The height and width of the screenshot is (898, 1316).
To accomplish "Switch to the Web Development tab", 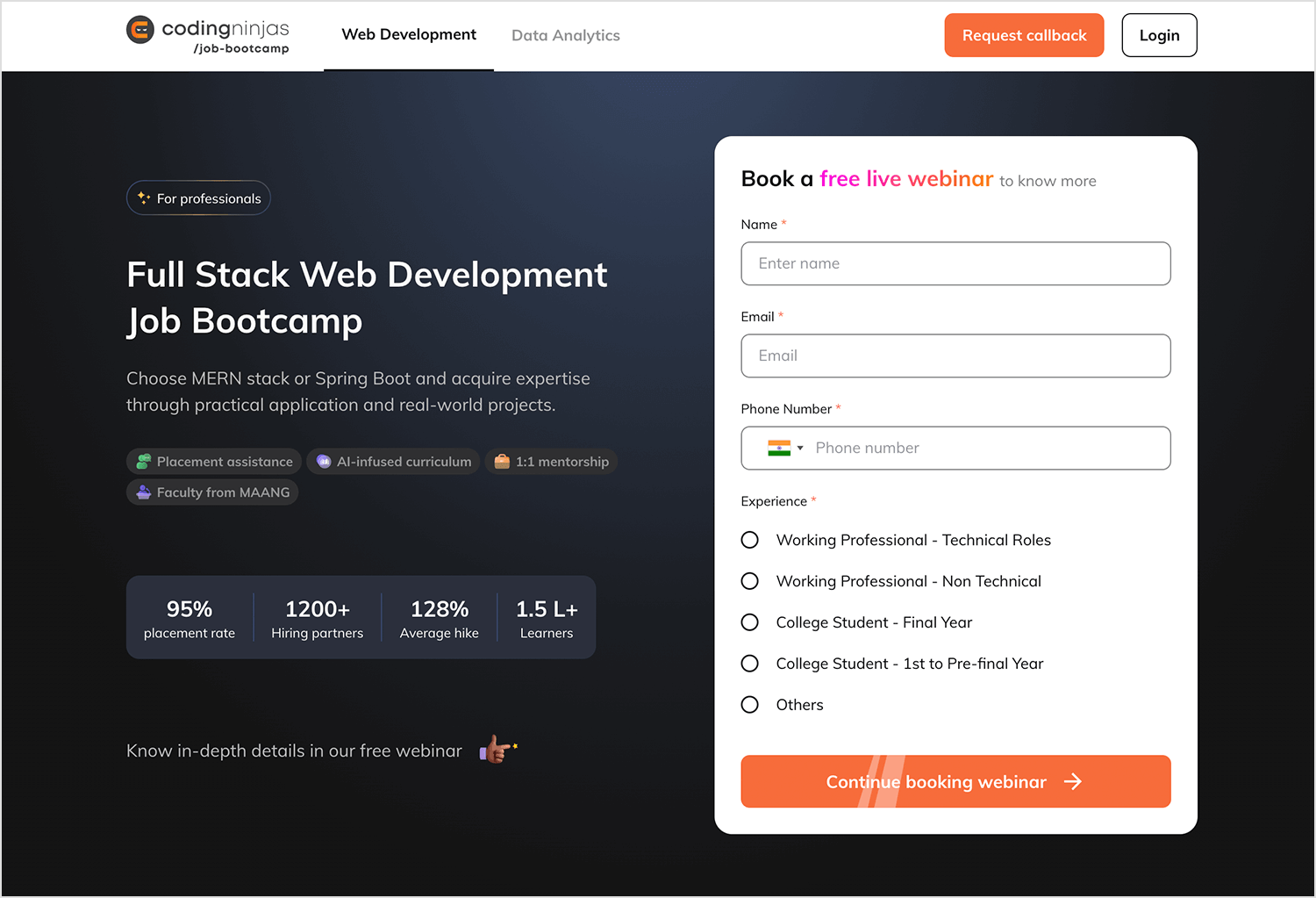I will click(409, 35).
